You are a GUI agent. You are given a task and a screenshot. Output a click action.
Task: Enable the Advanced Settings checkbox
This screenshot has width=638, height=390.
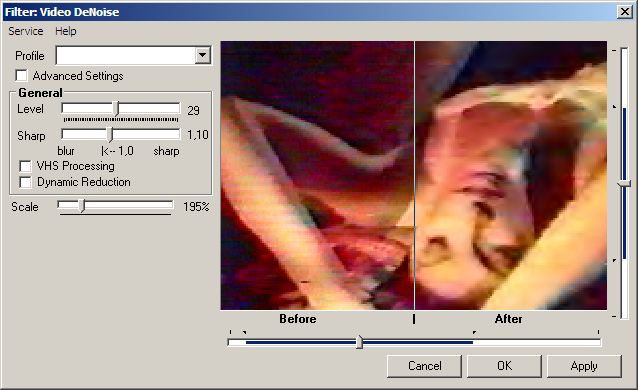point(21,76)
